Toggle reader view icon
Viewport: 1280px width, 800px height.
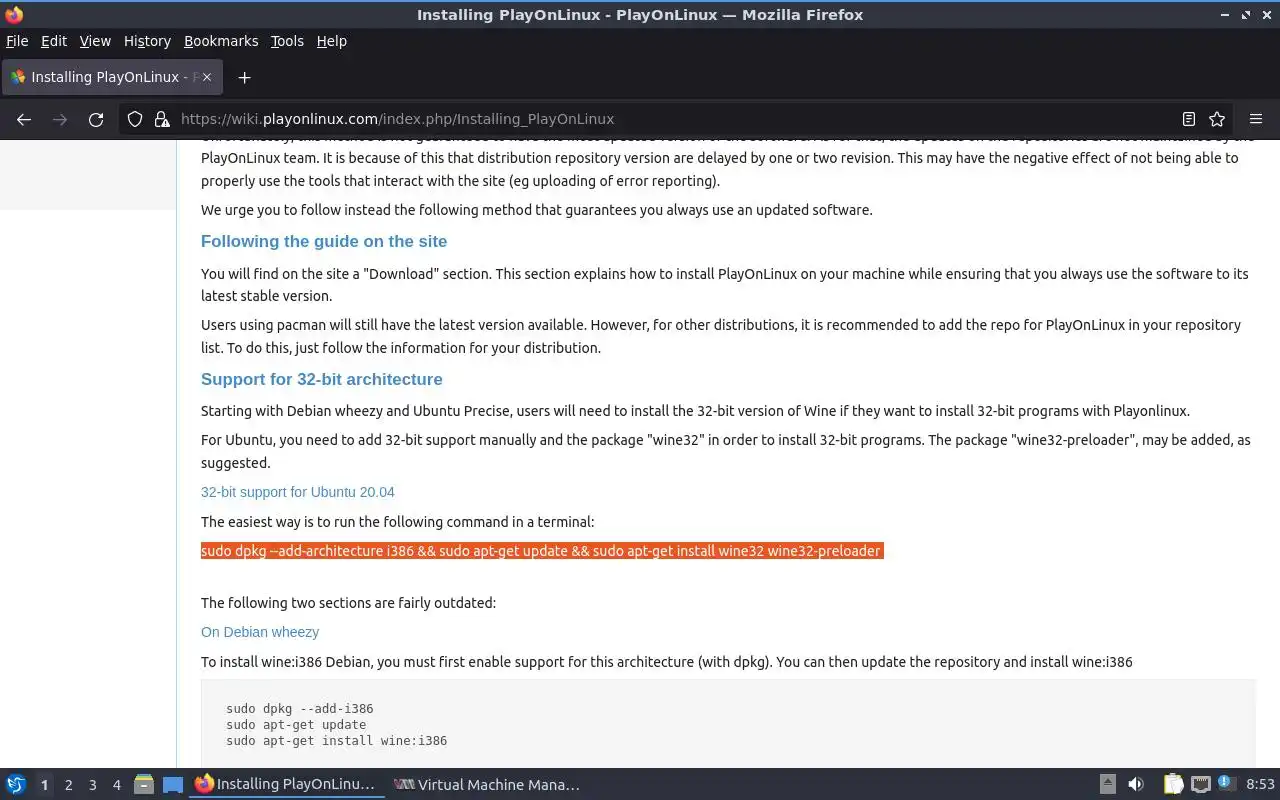click(1189, 119)
